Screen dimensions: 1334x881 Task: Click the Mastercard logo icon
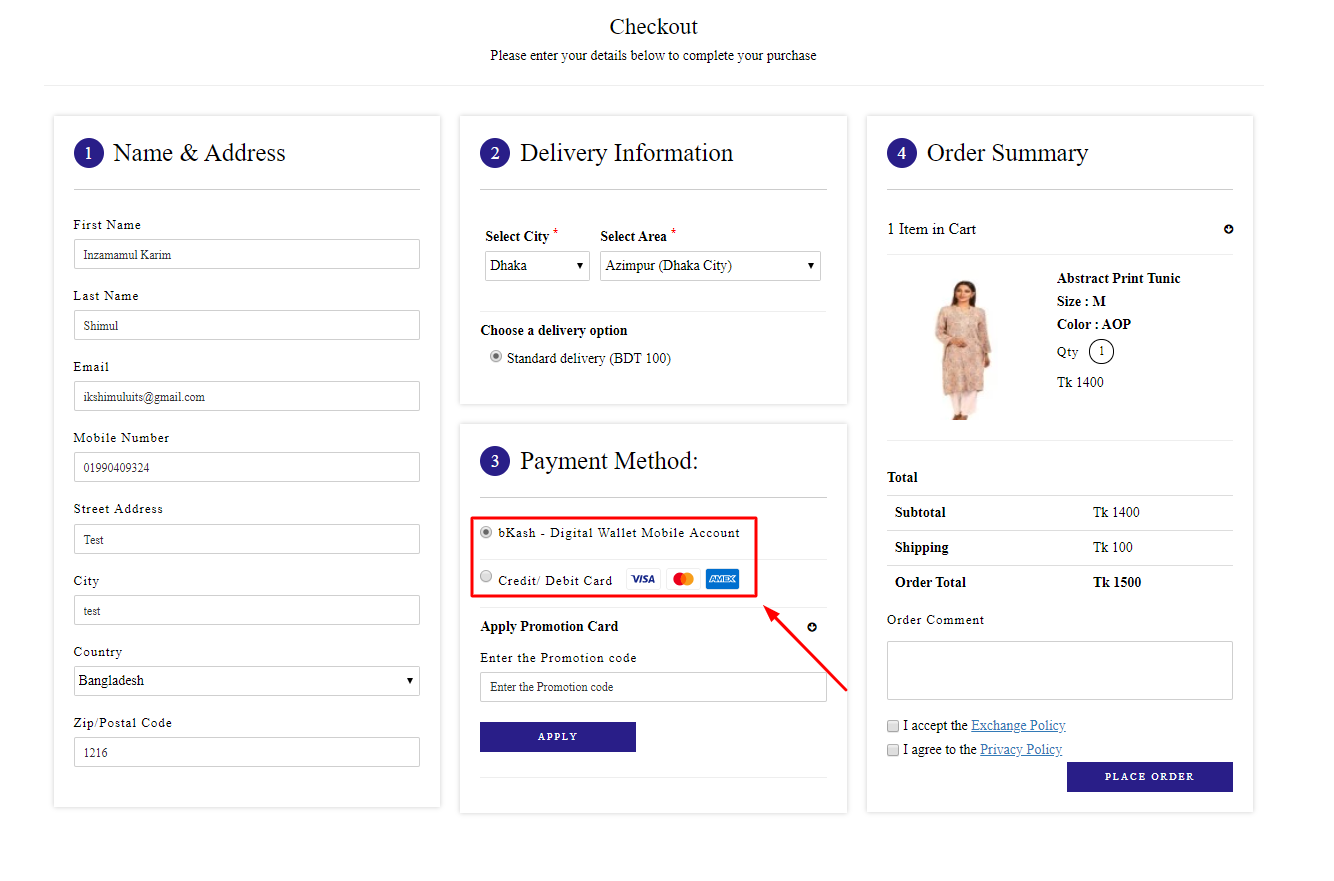[683, 579]
